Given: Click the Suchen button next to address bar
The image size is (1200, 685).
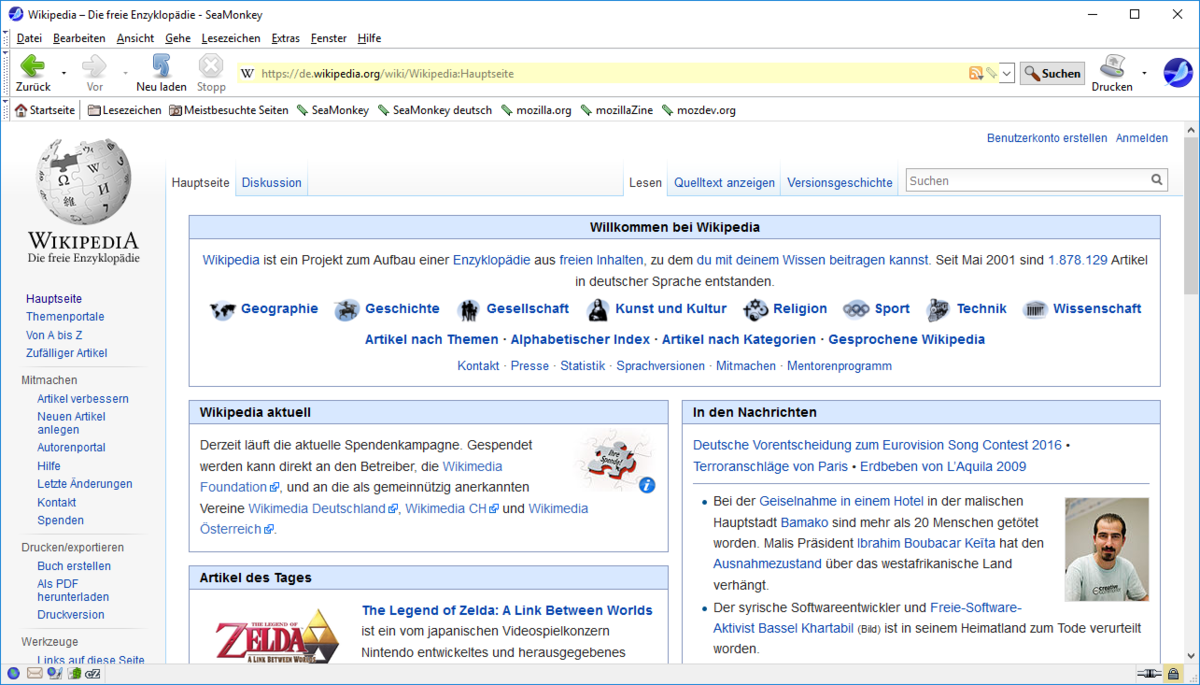Looking at the screenshot, I should (1052, 73).
